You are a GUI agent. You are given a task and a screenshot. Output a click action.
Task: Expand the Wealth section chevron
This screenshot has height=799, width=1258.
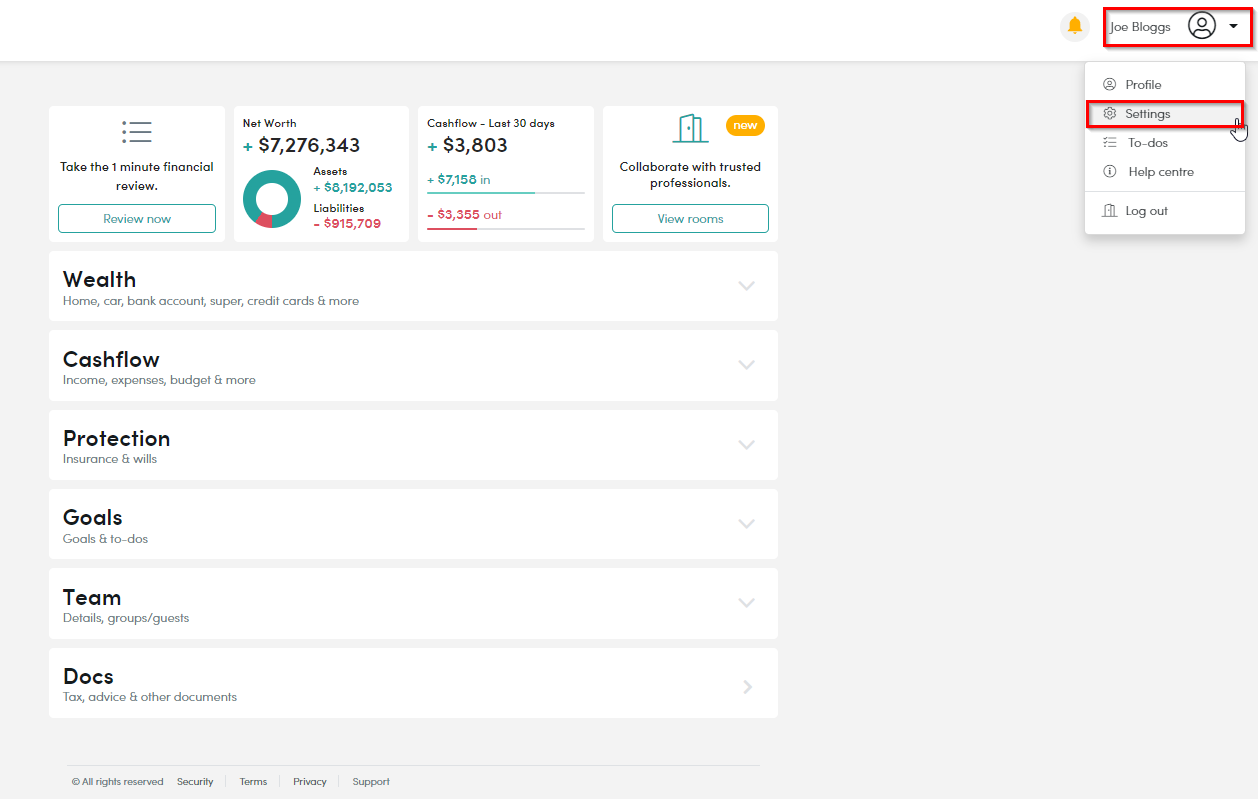[x=746, y=286]
